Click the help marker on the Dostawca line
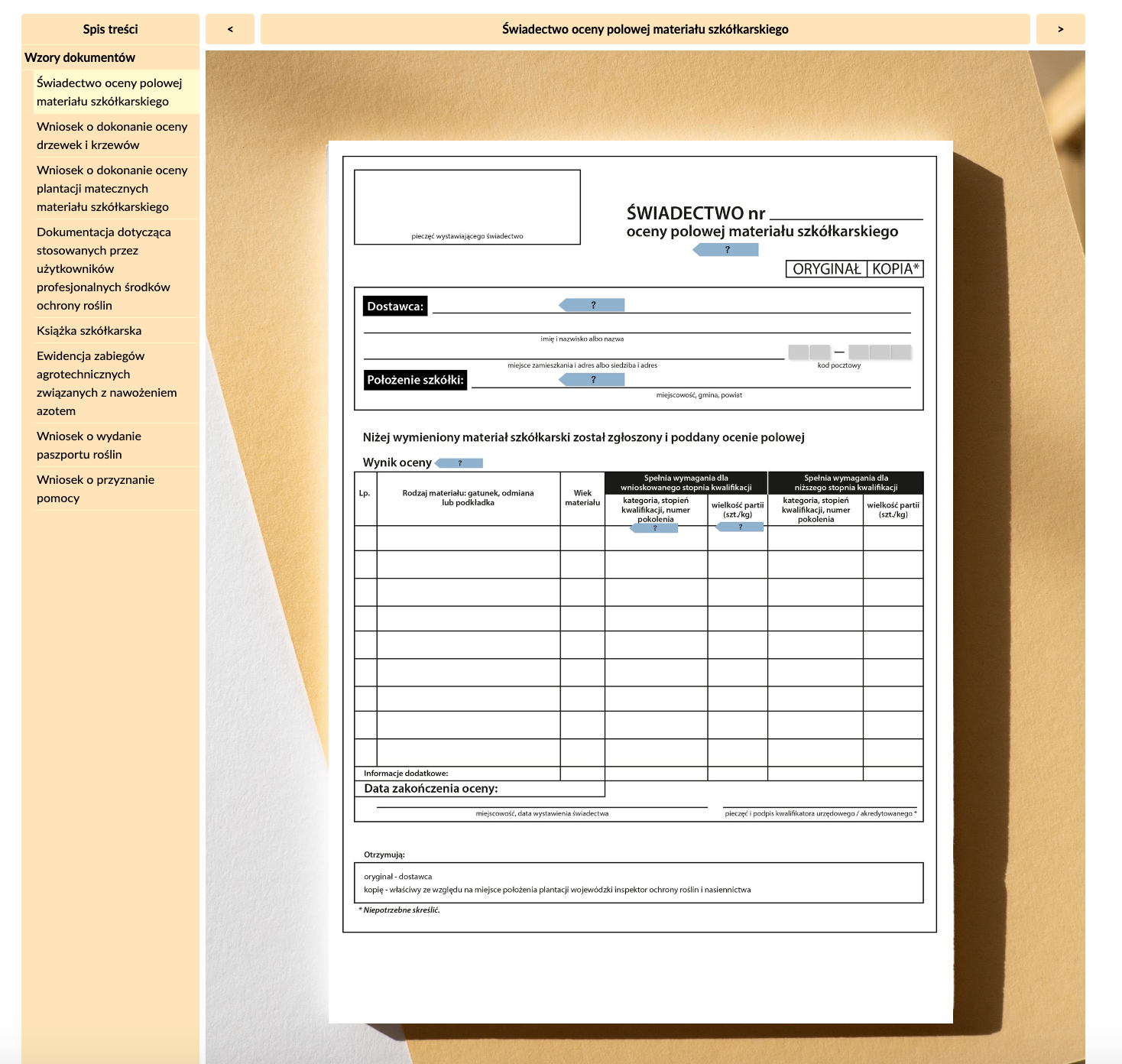The width and height of the screenshot is (1122, 1064). [592, 305]
